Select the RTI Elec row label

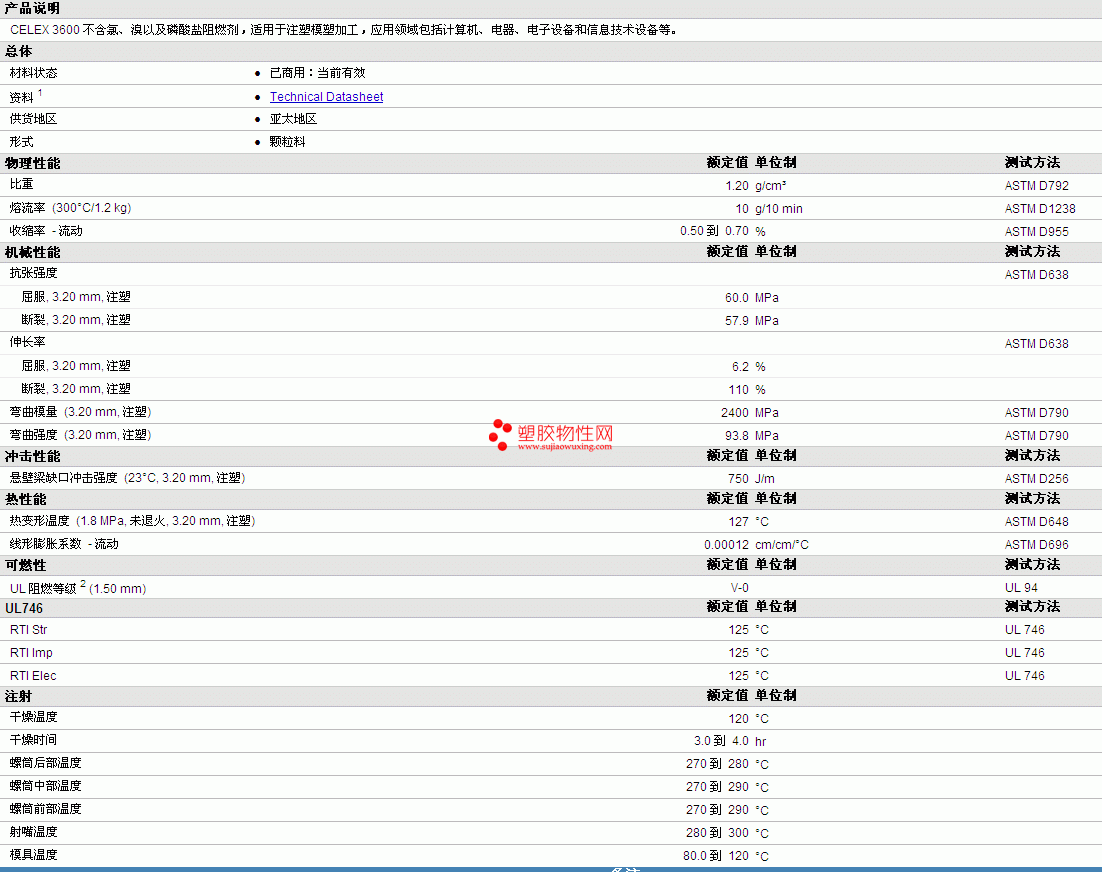point(33,676)
